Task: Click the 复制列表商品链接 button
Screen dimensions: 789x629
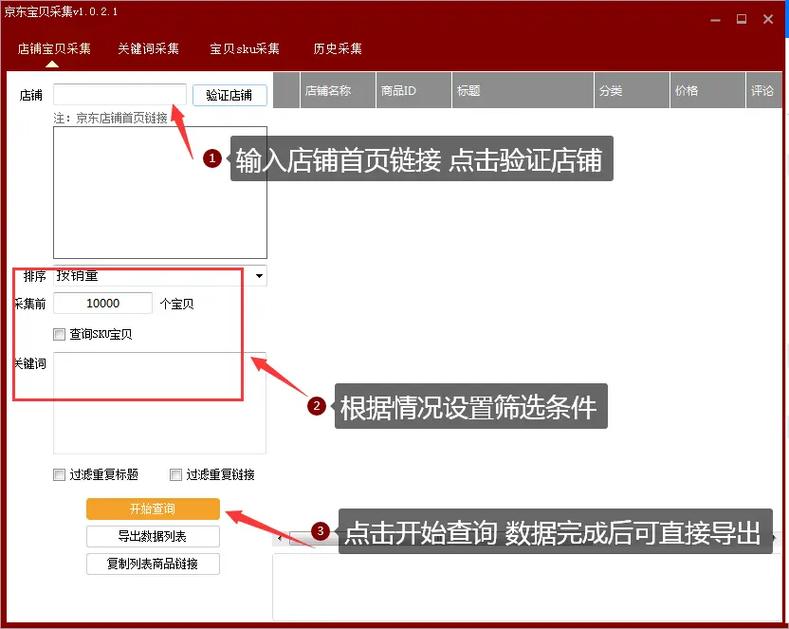Action: (153, 564)
